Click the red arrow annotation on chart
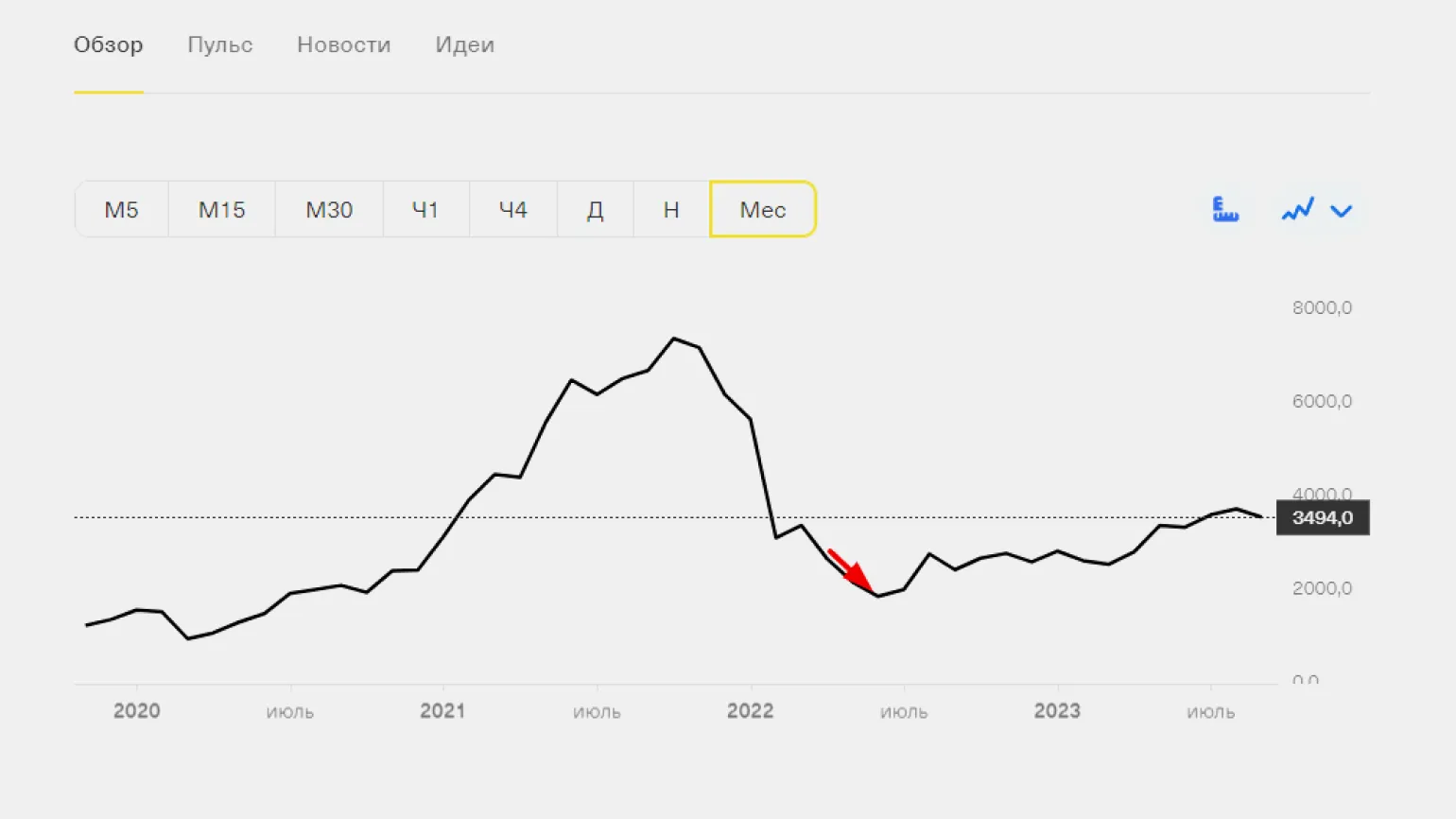Screen dimensions: 1456x819 850,570
